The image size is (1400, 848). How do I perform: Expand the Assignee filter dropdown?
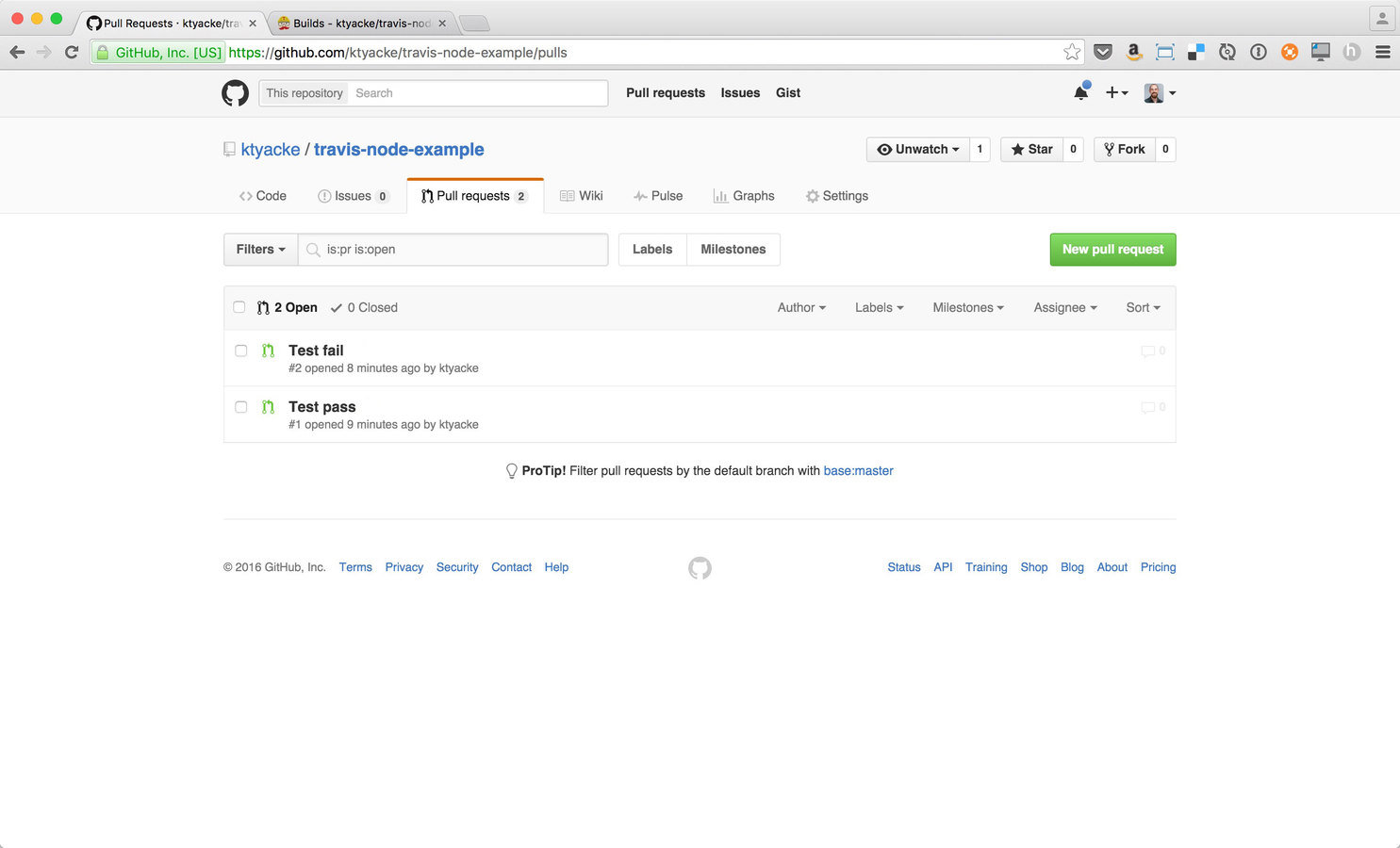click(1065, 307)
